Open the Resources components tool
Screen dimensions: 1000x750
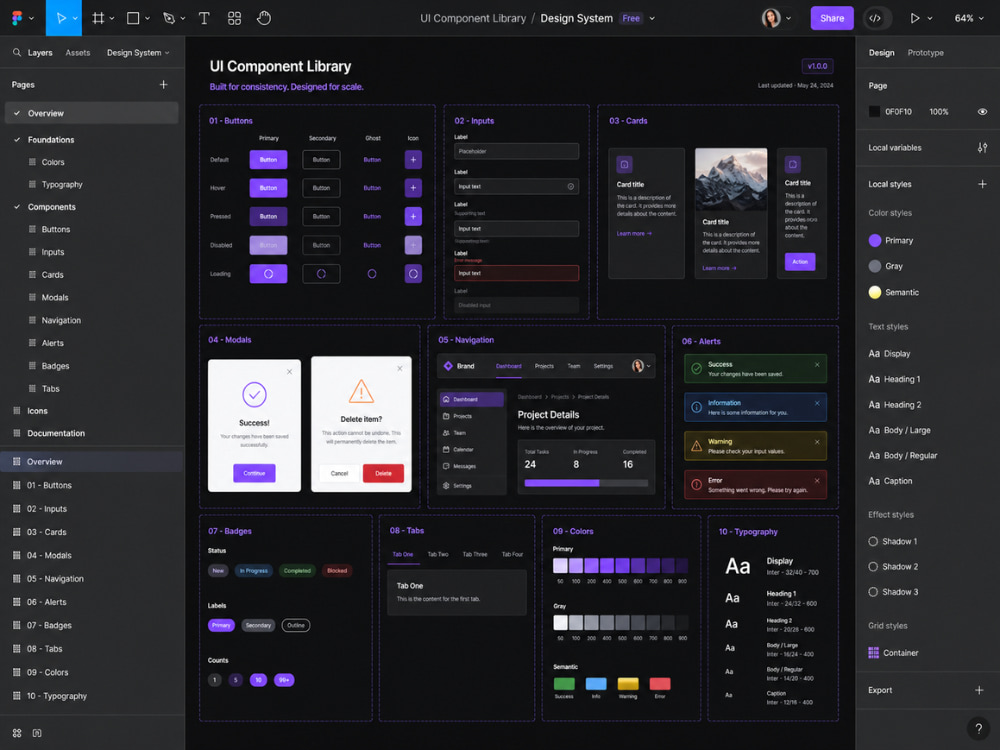234,18
